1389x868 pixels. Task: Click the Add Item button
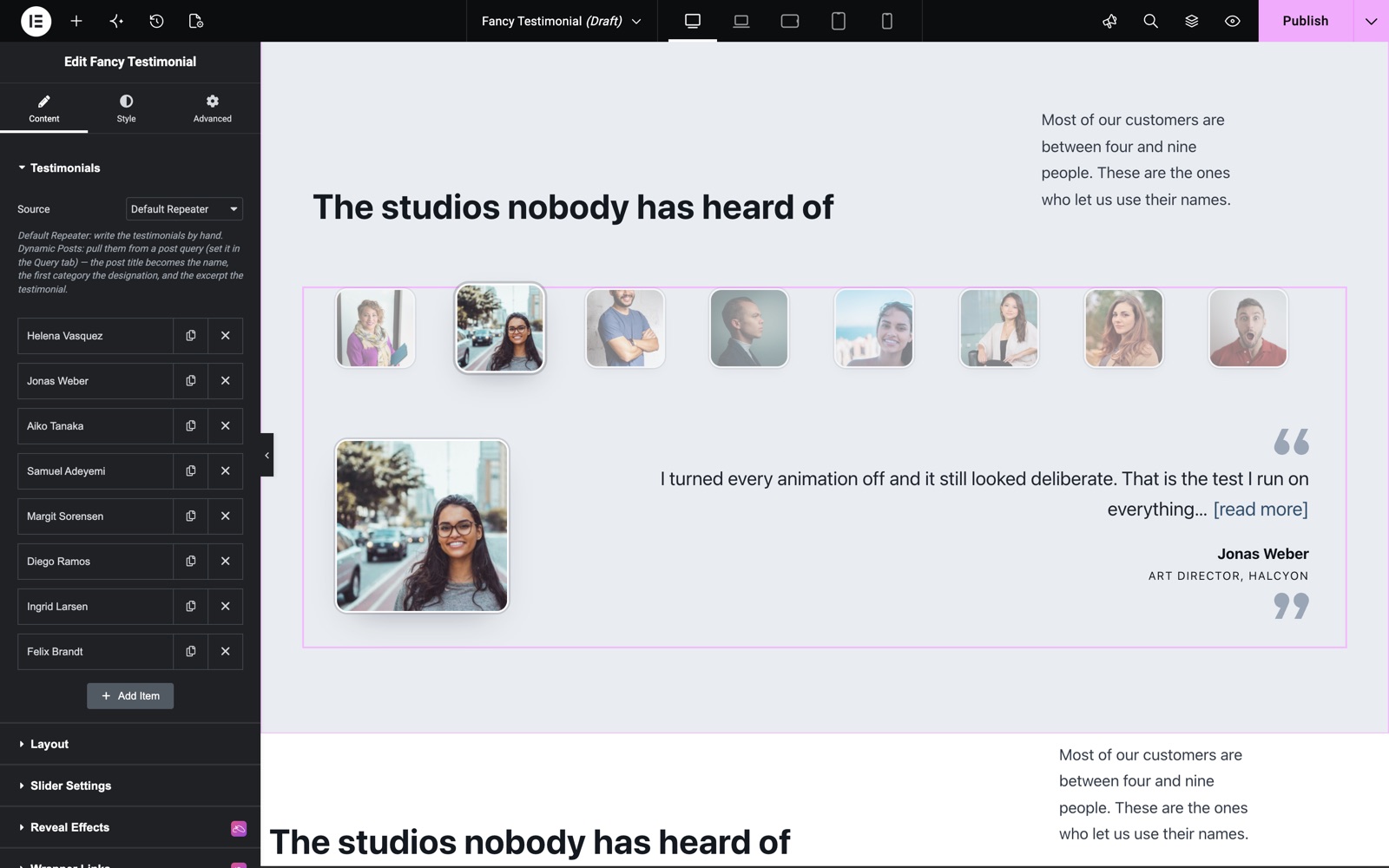tap(130, 696)
